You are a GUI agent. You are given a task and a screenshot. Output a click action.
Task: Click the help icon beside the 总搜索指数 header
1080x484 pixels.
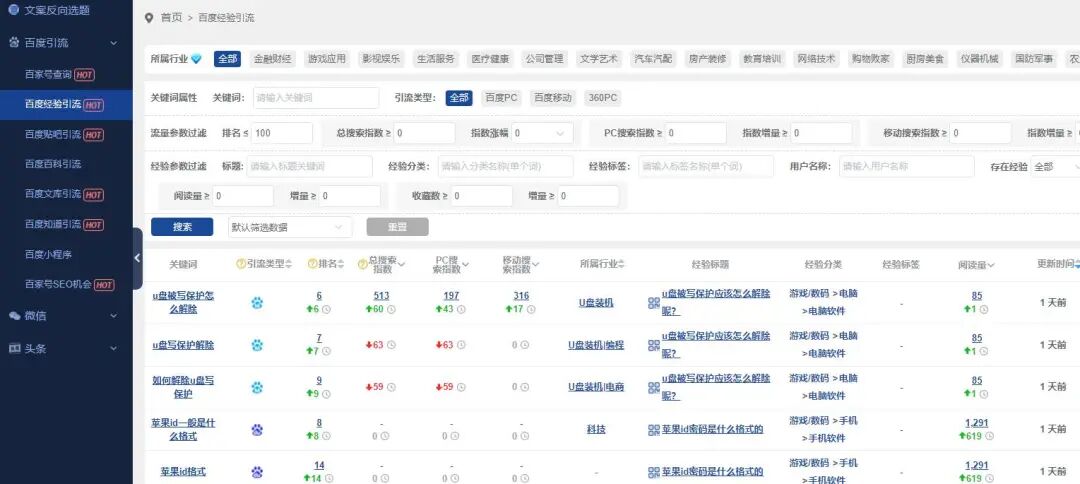[363, 264]
